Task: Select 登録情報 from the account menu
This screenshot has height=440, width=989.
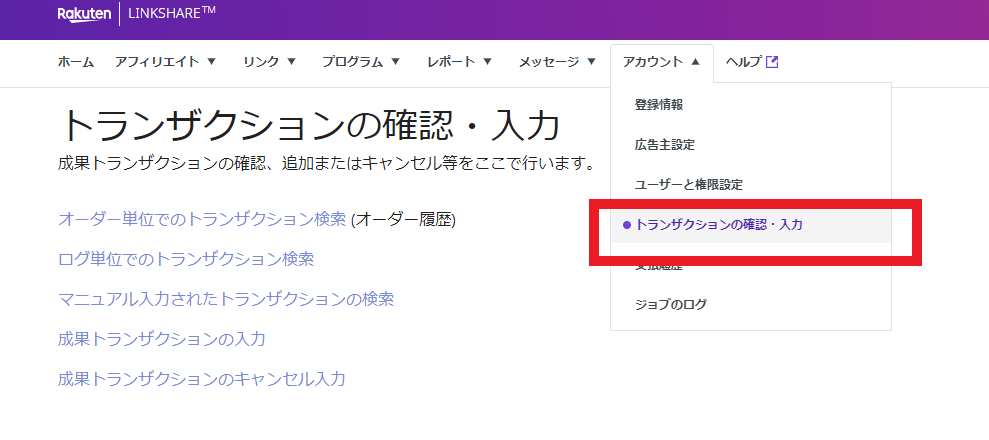Action: click(659, 105)
